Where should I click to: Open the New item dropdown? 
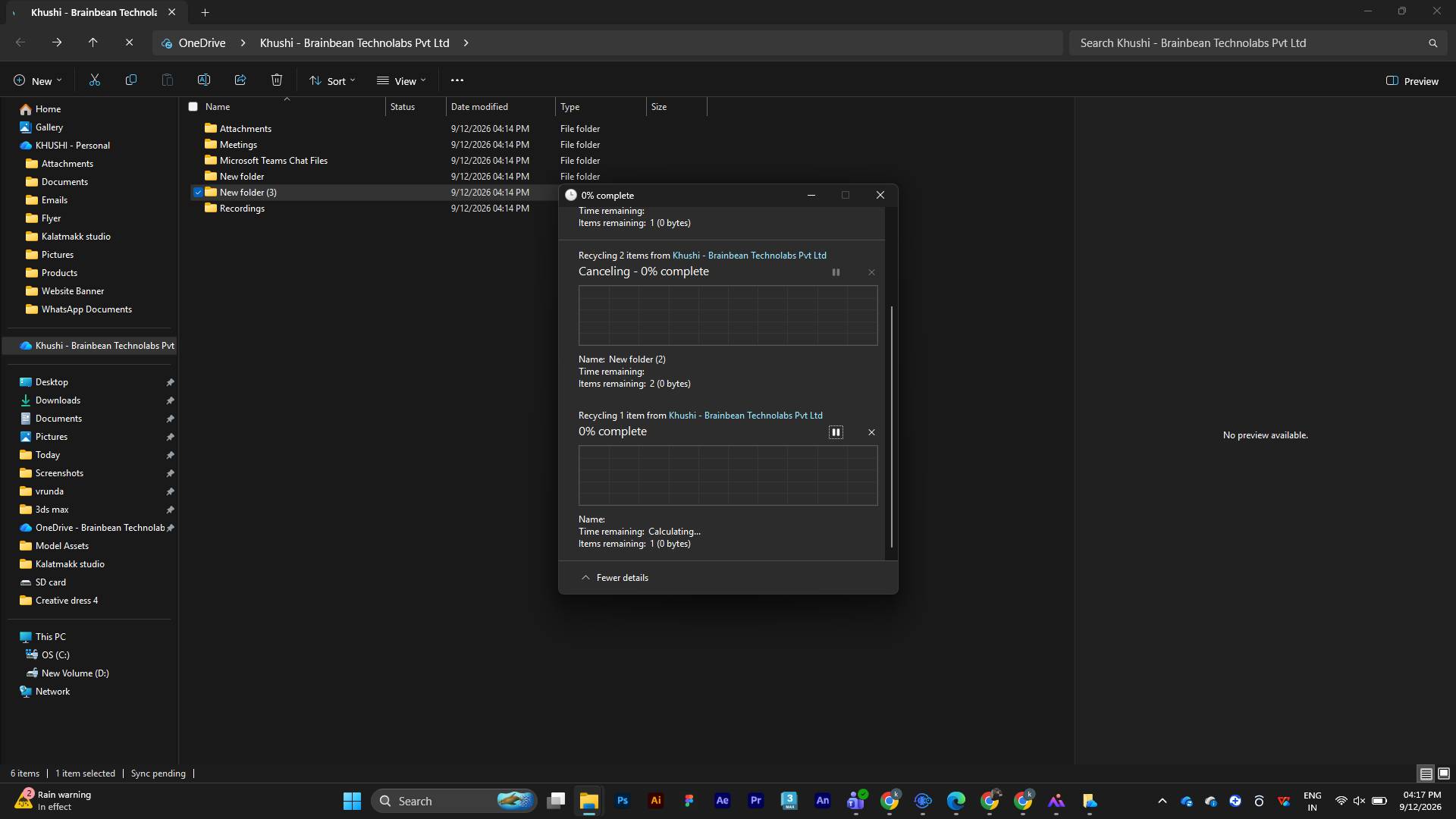pyautogui.click(x=38, y=81)
